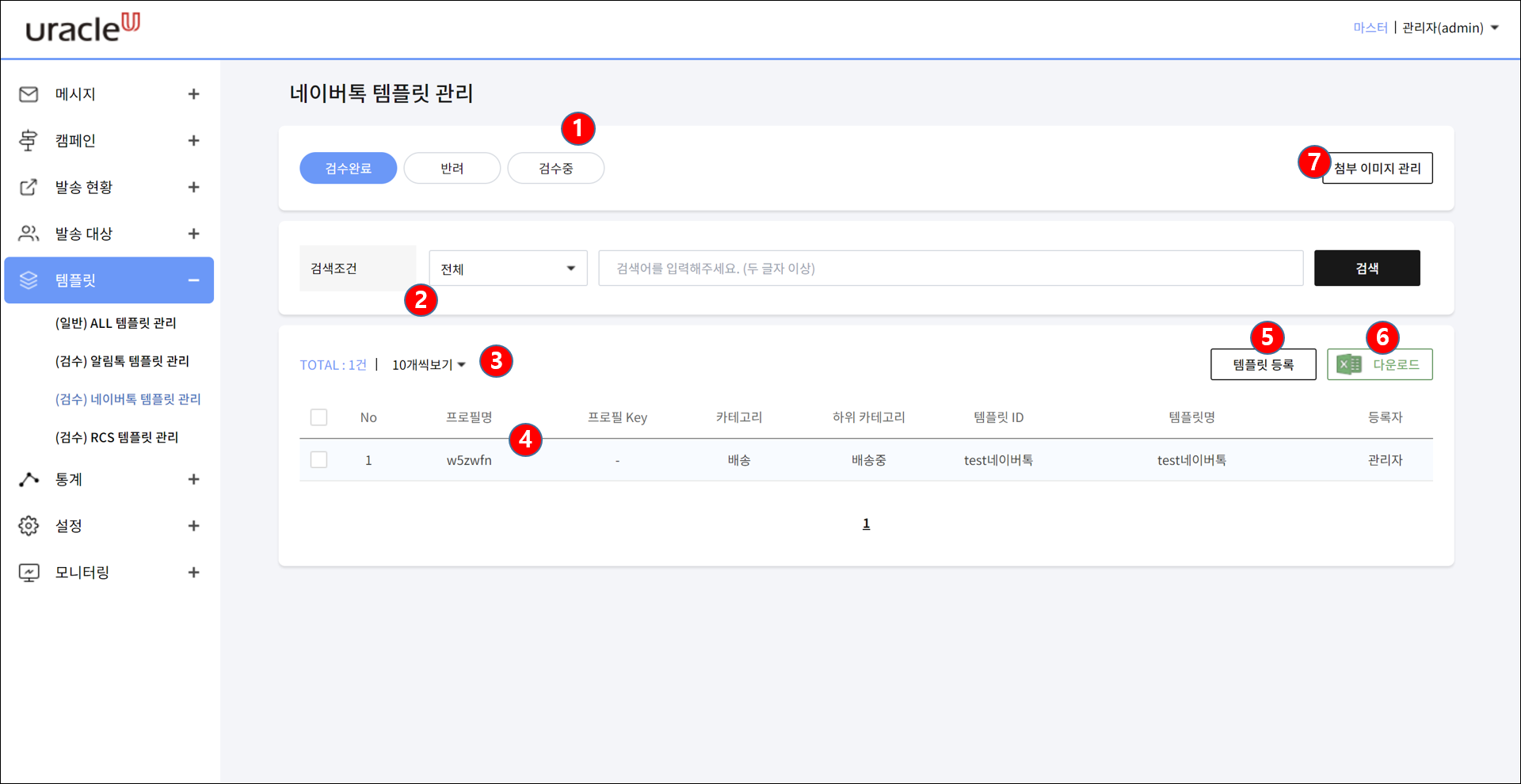
Task: Click the w5zwfn profile name cell
Action: (469, 460)
